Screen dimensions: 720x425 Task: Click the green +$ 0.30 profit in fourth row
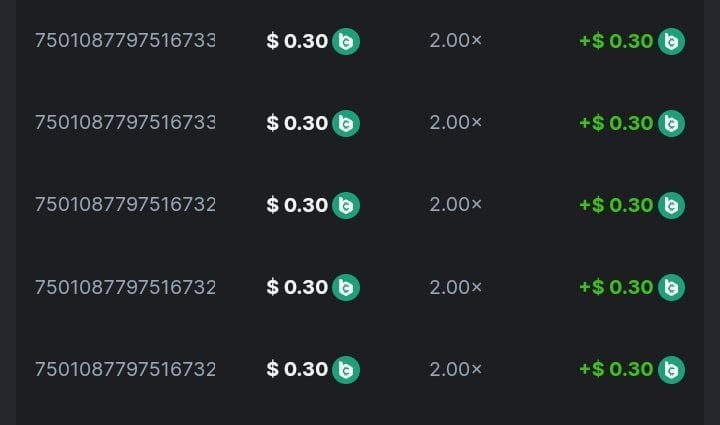click(x=615, y=287)
